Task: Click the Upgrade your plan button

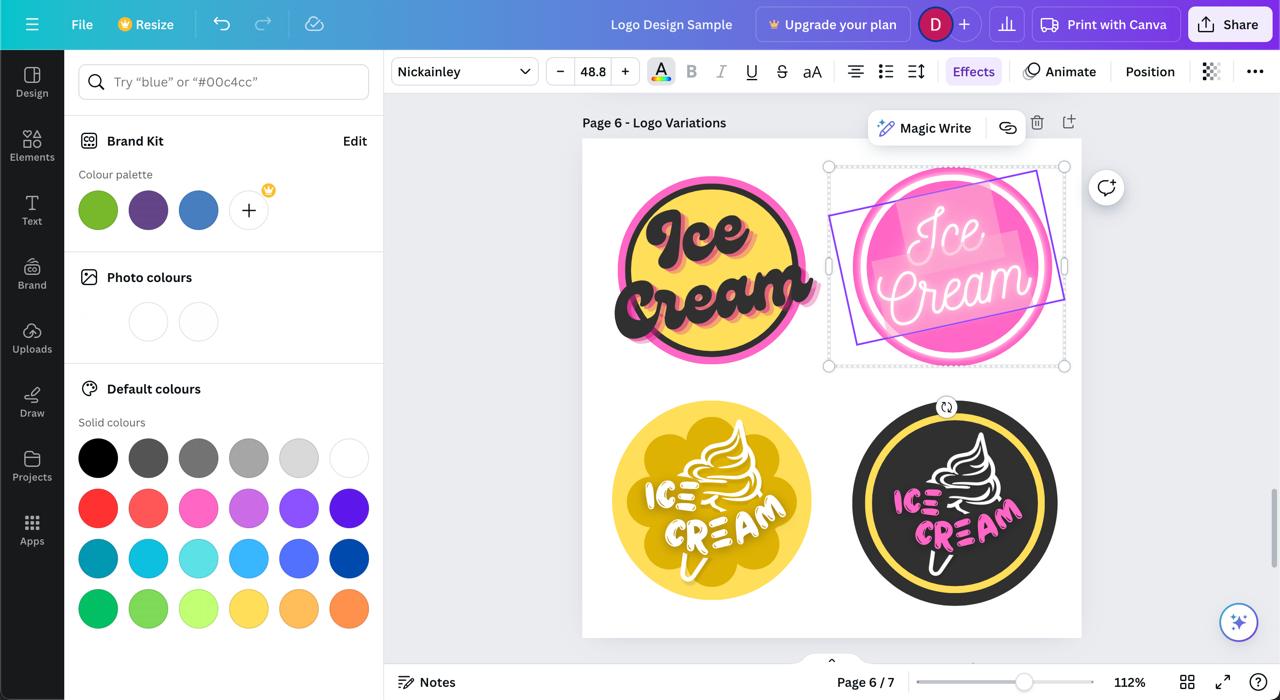Action: pyautogui.click(x=833, y=24)
